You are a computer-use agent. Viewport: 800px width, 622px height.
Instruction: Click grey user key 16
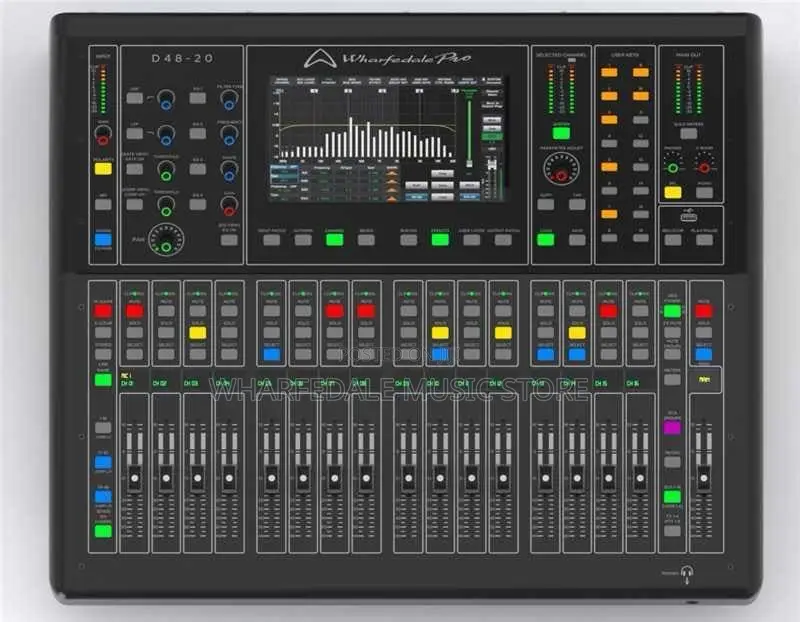click(x=641, y=238)
